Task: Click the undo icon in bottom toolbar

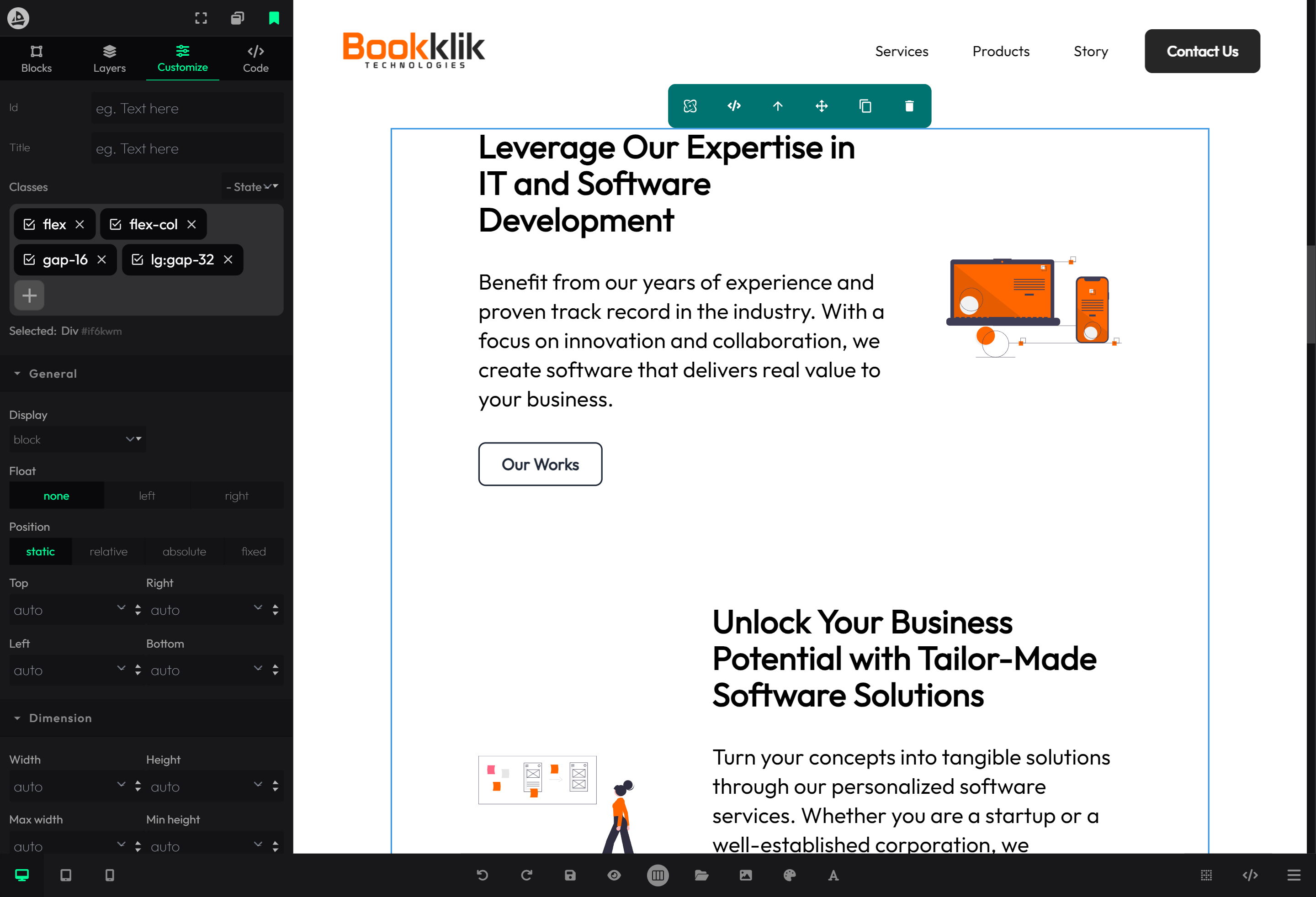Action: point(483,875)
